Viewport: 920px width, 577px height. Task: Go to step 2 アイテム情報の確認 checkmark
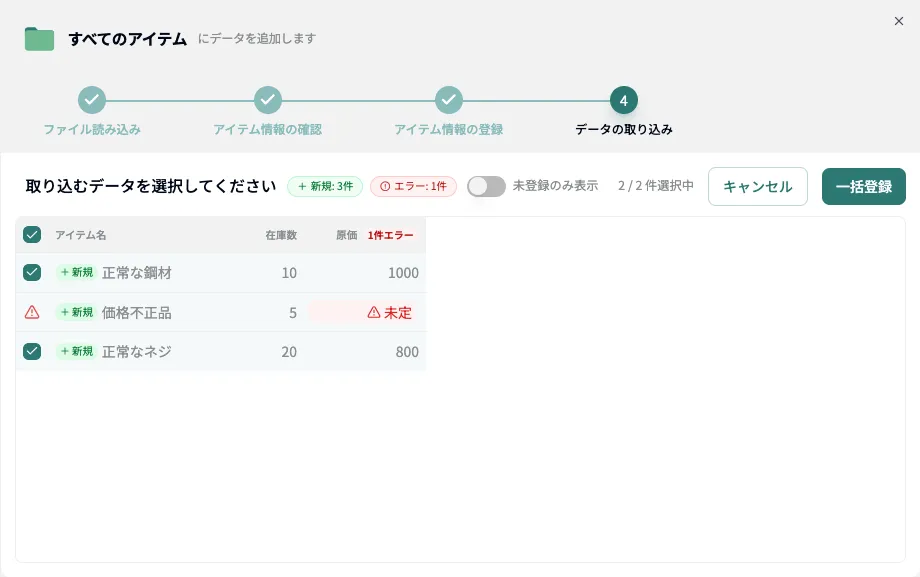268,100
